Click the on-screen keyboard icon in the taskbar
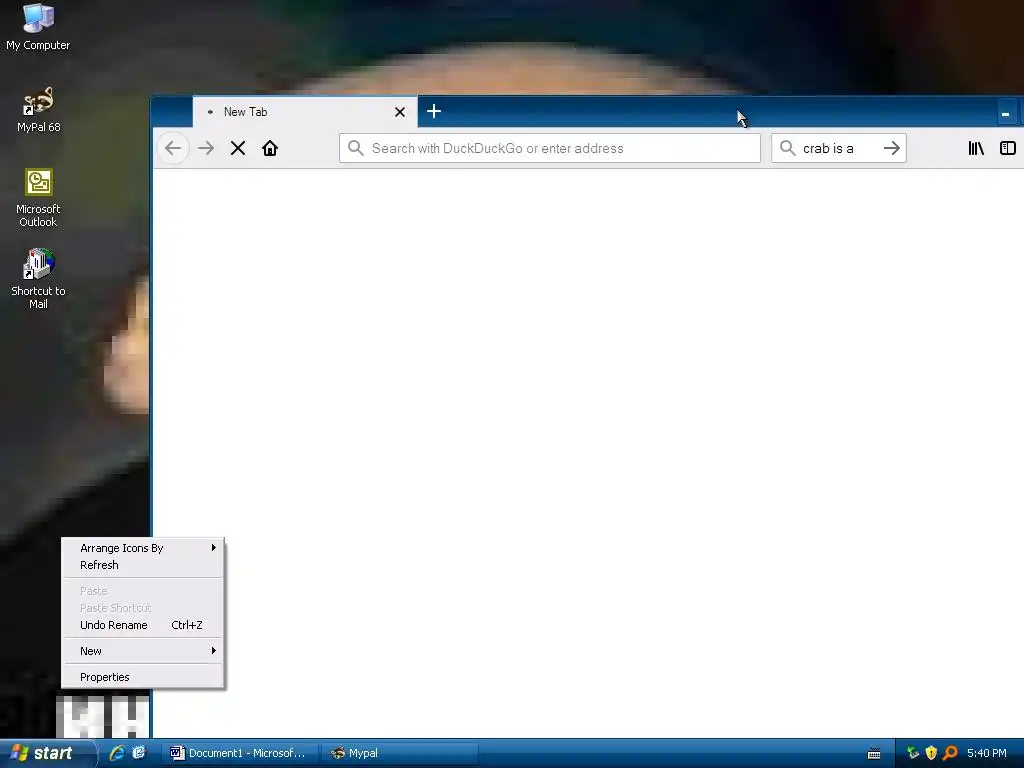This screenshot has width=1024, height=768. 874,754
